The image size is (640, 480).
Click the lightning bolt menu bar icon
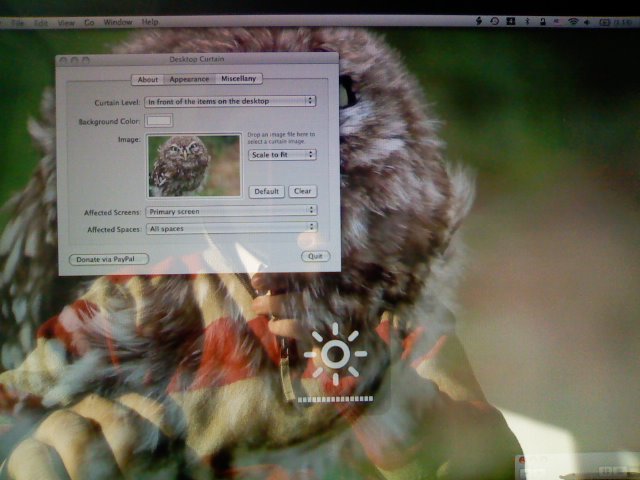tap(479, 21)
